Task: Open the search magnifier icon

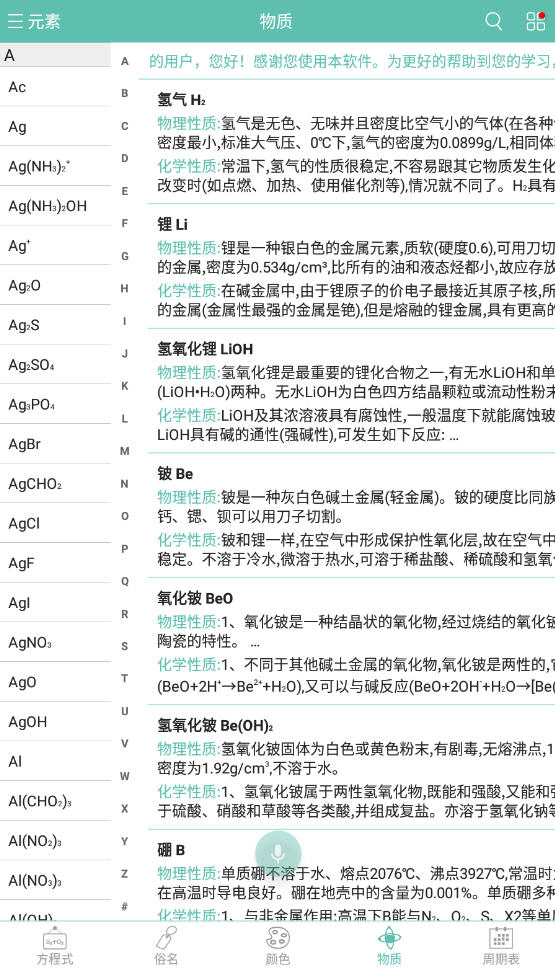Action: (493, 21)
